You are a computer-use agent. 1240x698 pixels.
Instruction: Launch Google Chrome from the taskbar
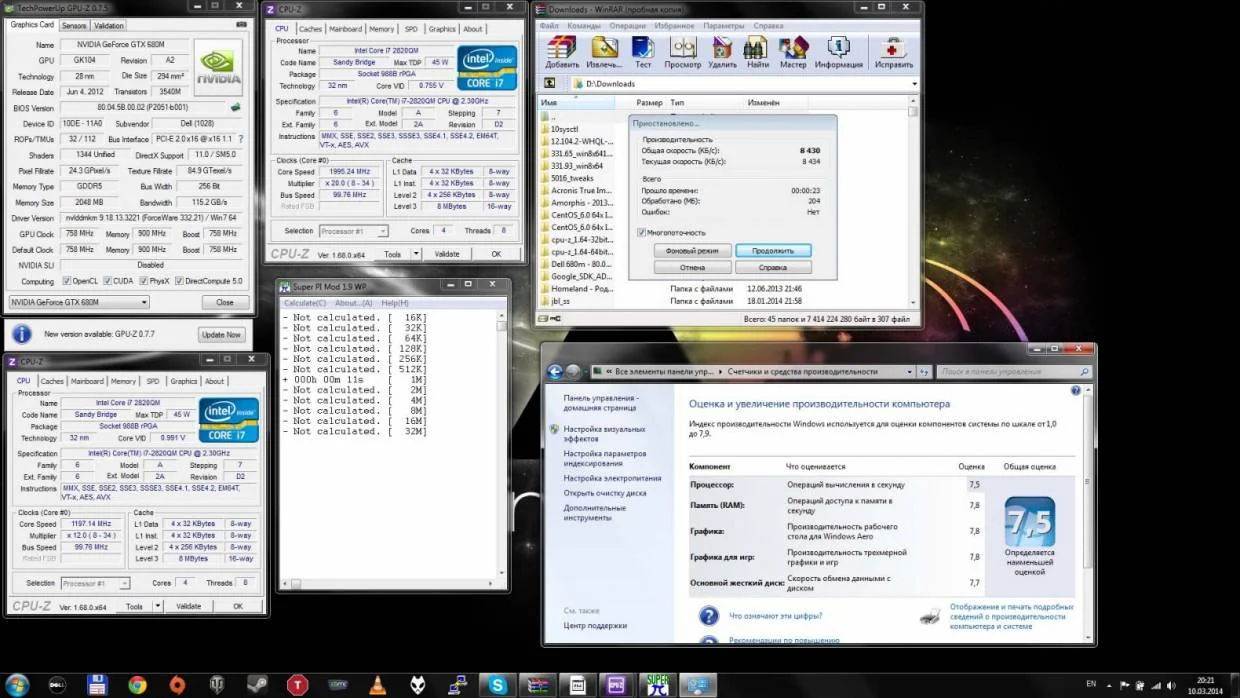pos(137,685)
